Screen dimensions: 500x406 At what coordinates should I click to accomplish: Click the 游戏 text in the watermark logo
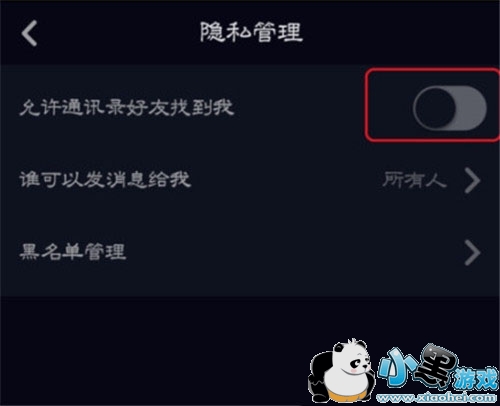pyautogui.click(x=477, y=379)
